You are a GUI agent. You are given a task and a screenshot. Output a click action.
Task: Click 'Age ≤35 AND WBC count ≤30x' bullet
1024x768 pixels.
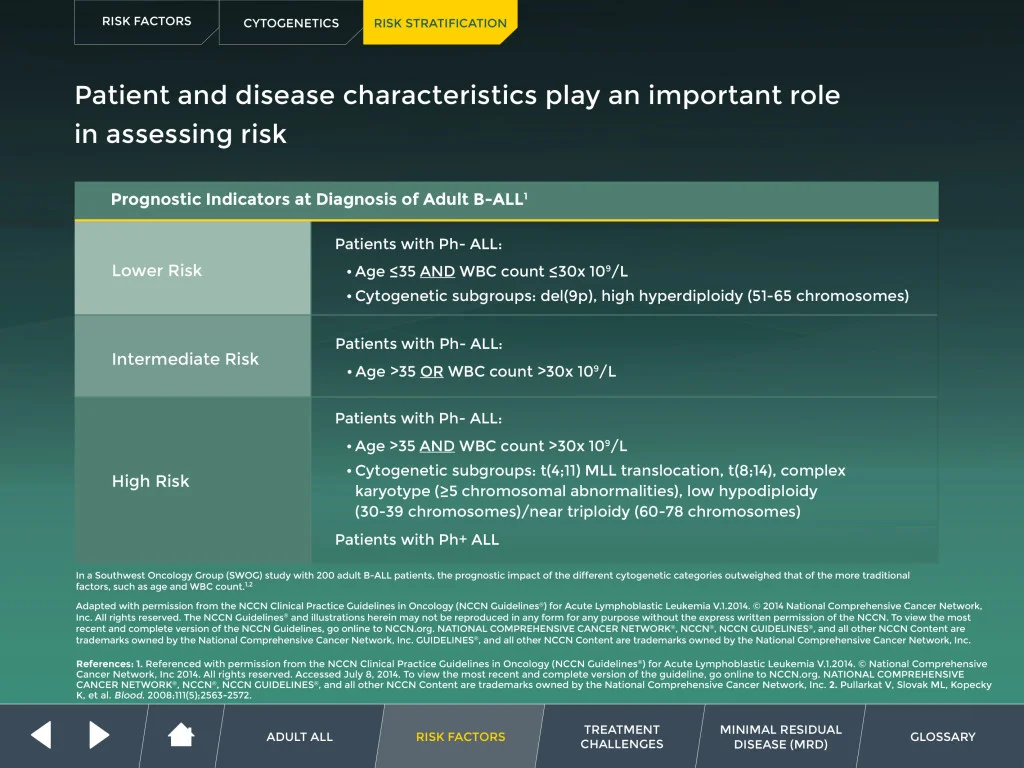pos(488,271)
